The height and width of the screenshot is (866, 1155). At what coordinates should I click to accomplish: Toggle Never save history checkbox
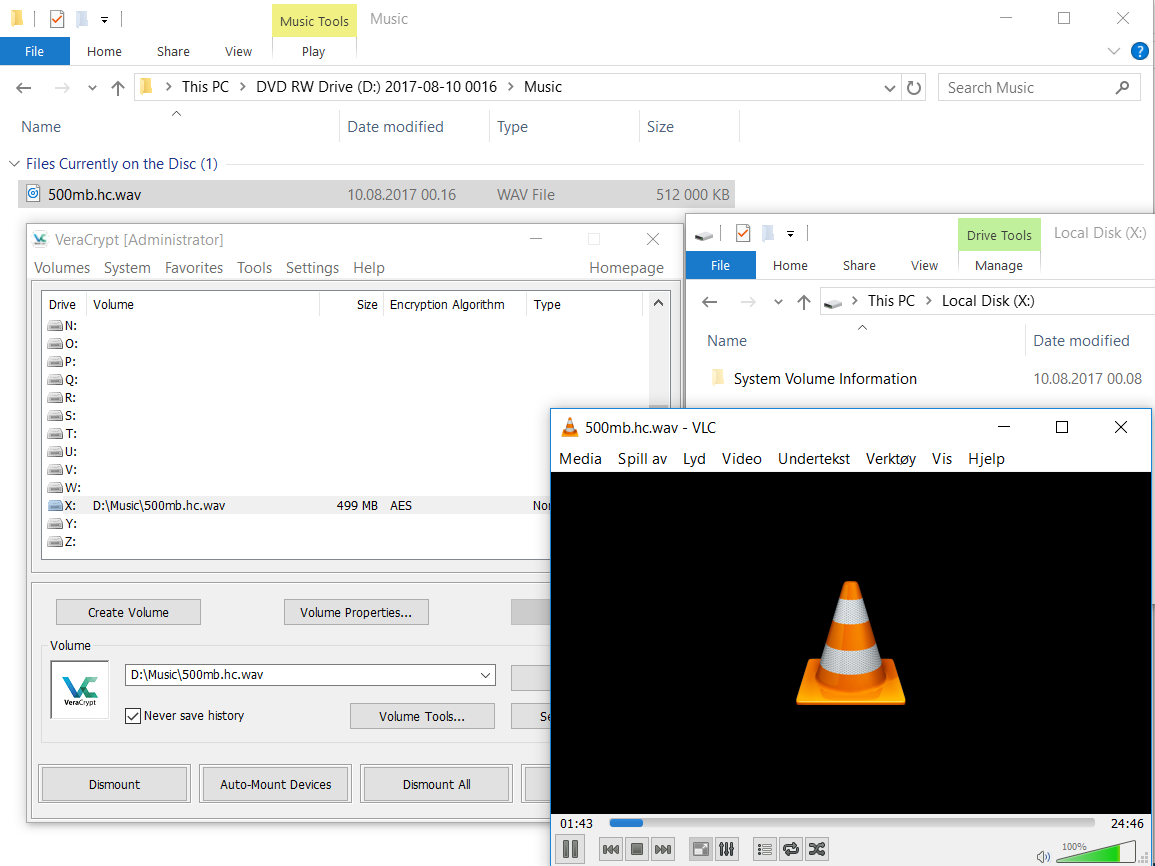point(133,716)
